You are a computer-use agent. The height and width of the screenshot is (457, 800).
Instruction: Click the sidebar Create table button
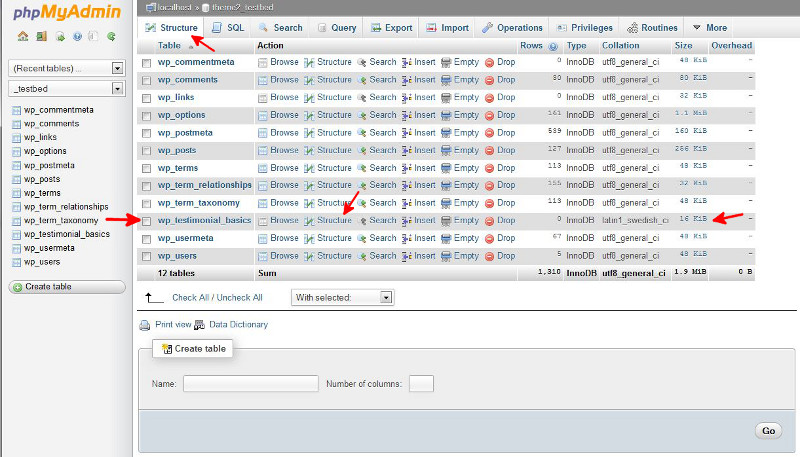(67, 287)
